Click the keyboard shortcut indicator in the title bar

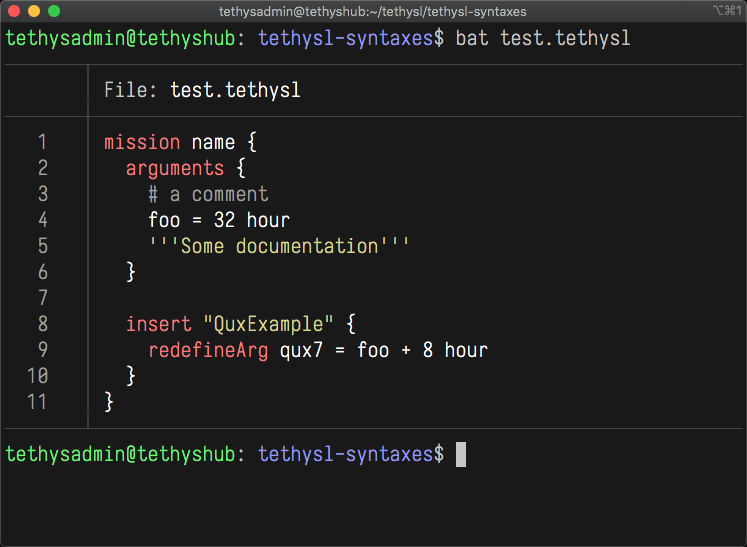click(724, 11)
